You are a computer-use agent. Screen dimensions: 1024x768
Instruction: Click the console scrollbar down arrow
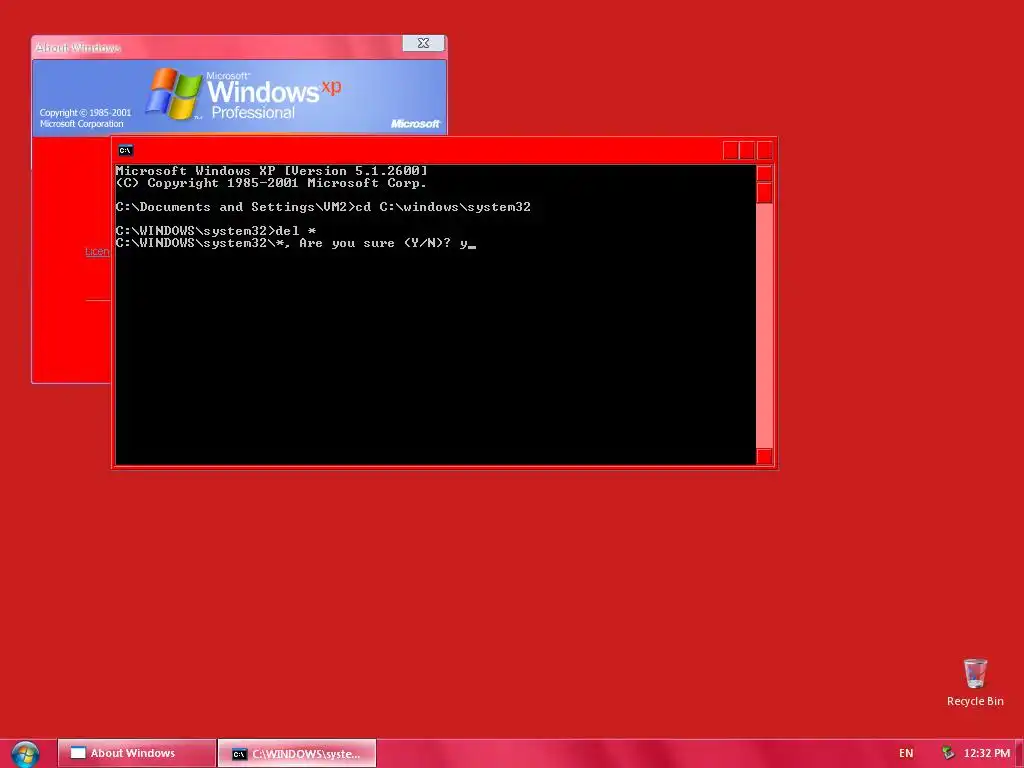pyautogui.click(x=764, y=456)
